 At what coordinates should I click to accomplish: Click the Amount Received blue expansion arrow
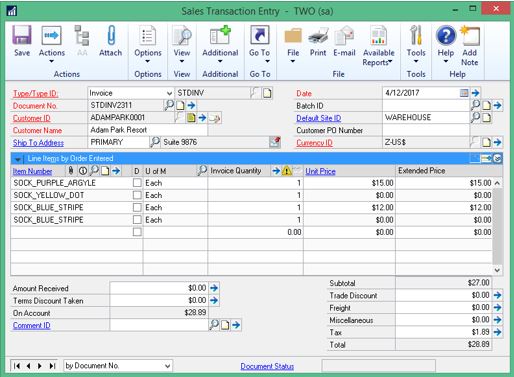[214, 288]
